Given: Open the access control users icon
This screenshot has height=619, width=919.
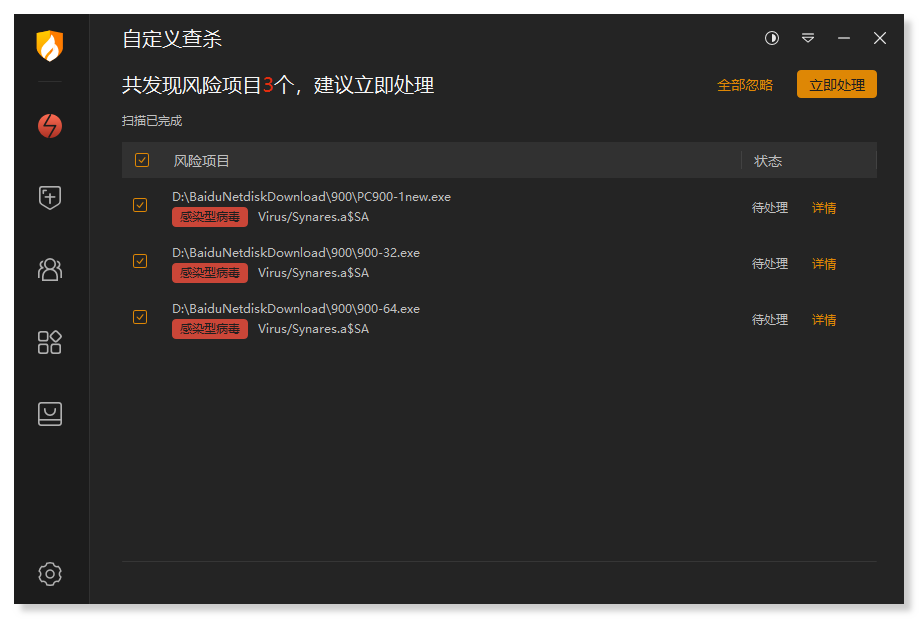Looking at the screenshot, I should tap(50, 269).
